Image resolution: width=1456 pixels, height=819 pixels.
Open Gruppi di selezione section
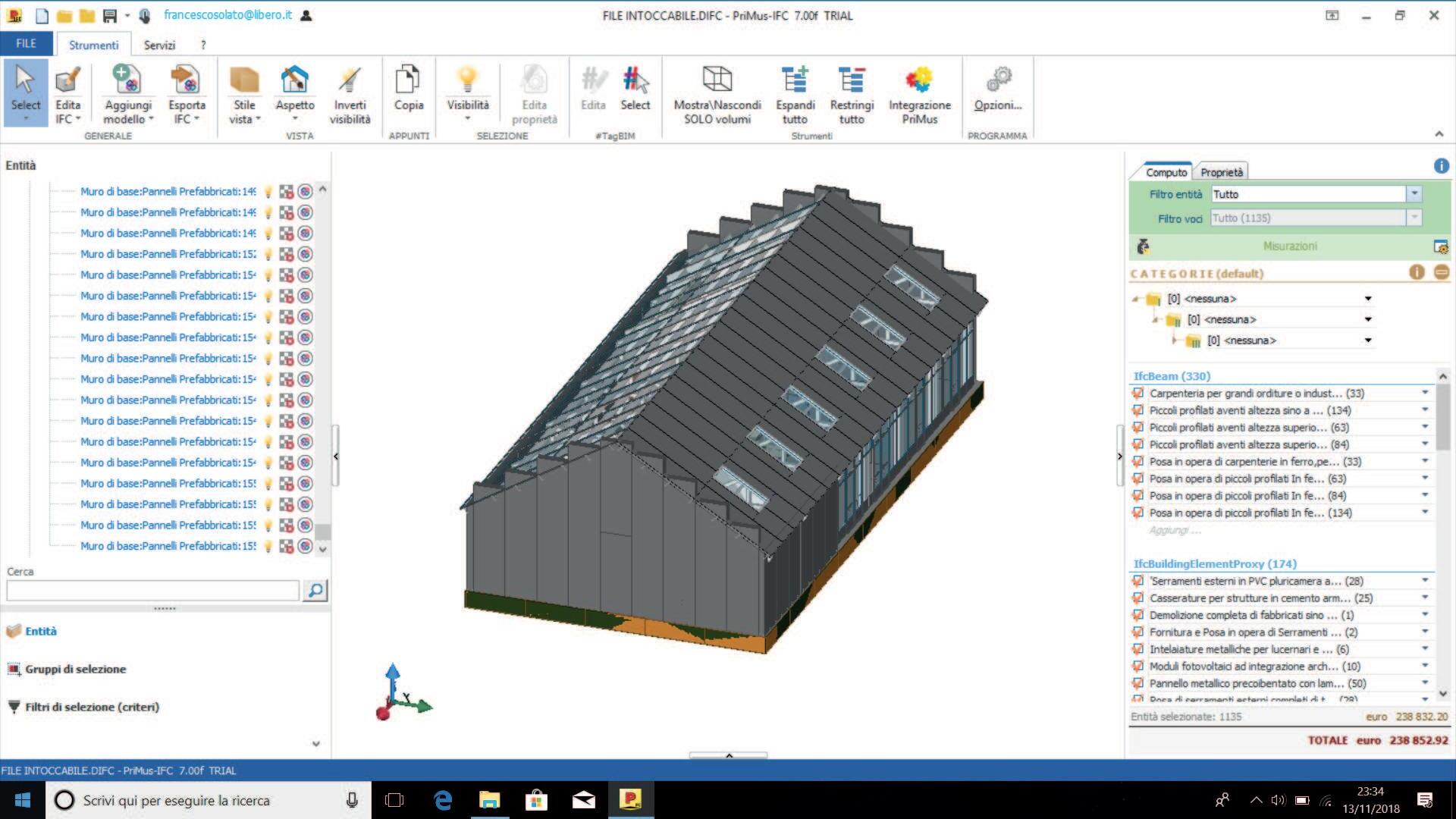(x=75, y=669)
